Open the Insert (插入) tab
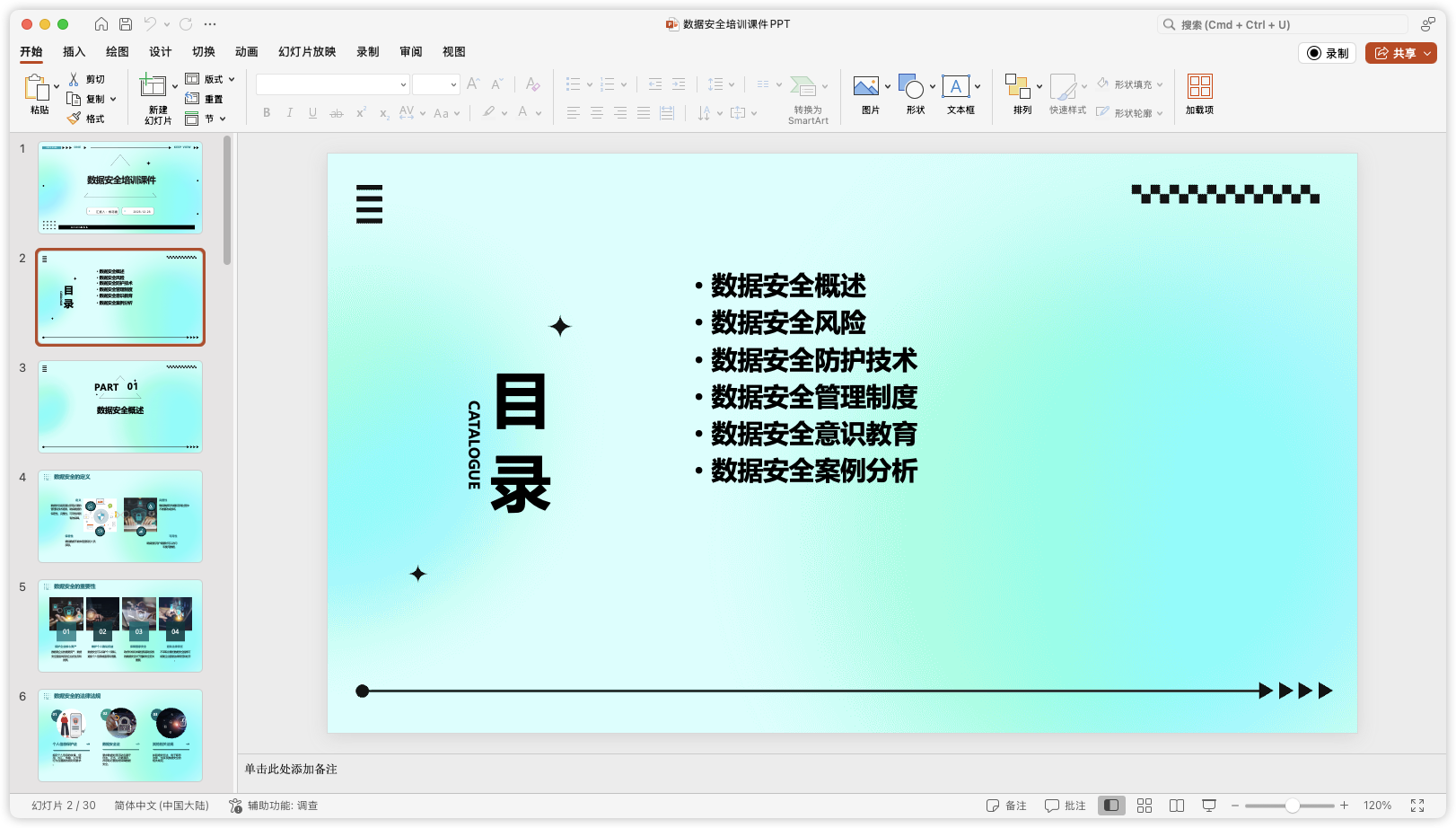Image resolution: width=1456 pixels, height=828 pixels. click(x=74, y=52)
